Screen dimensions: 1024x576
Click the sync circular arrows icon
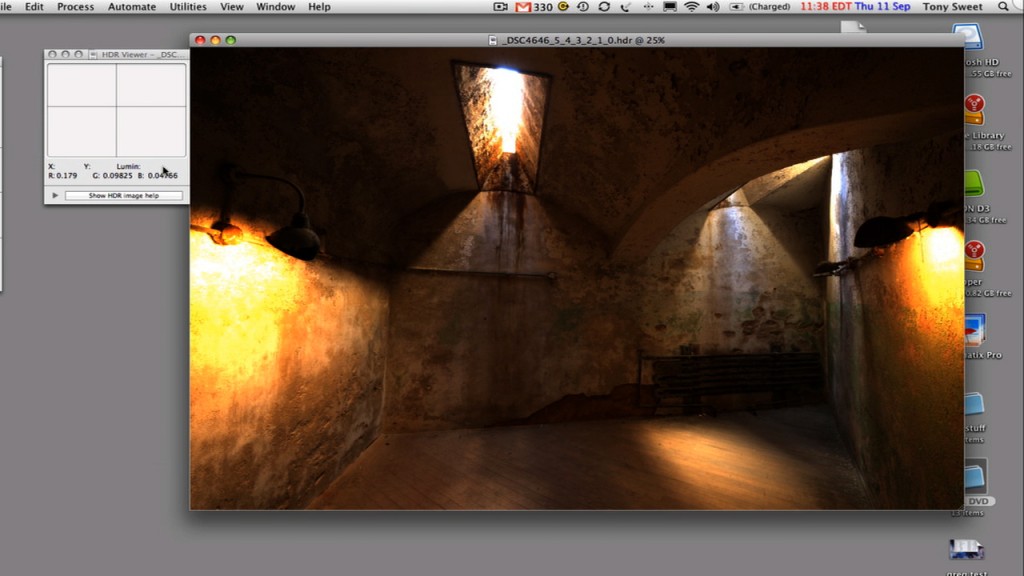pyautogui.click(x=604, y=7)
